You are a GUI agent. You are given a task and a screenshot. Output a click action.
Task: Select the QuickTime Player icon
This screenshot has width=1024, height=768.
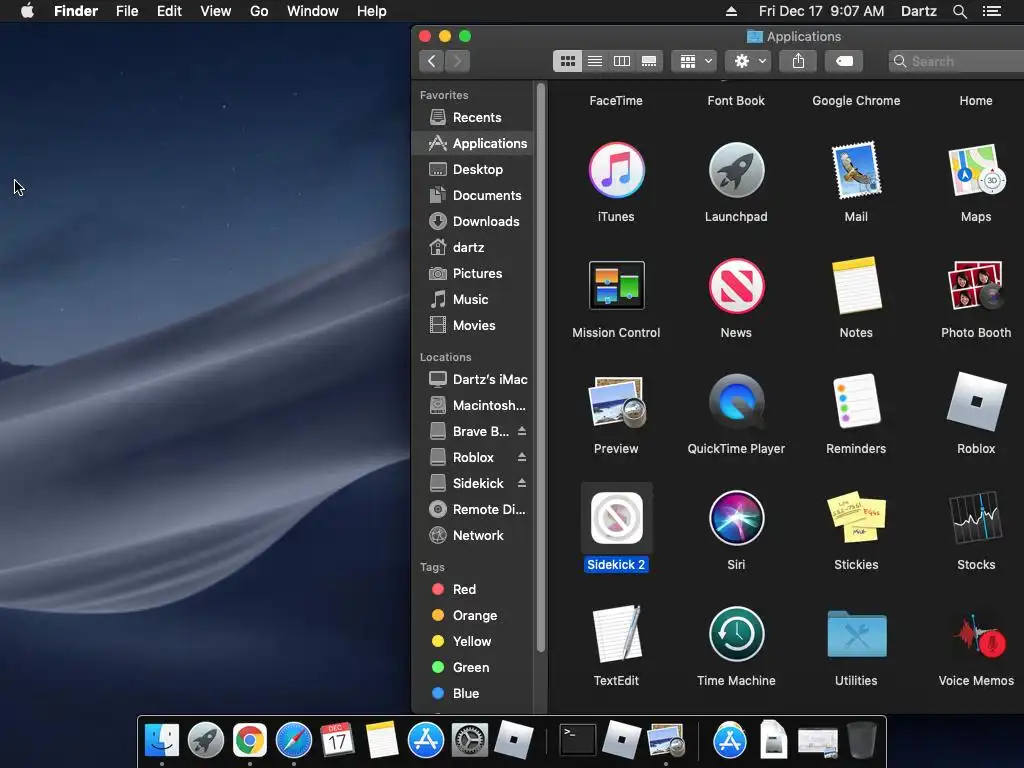(x=736, y=402)
